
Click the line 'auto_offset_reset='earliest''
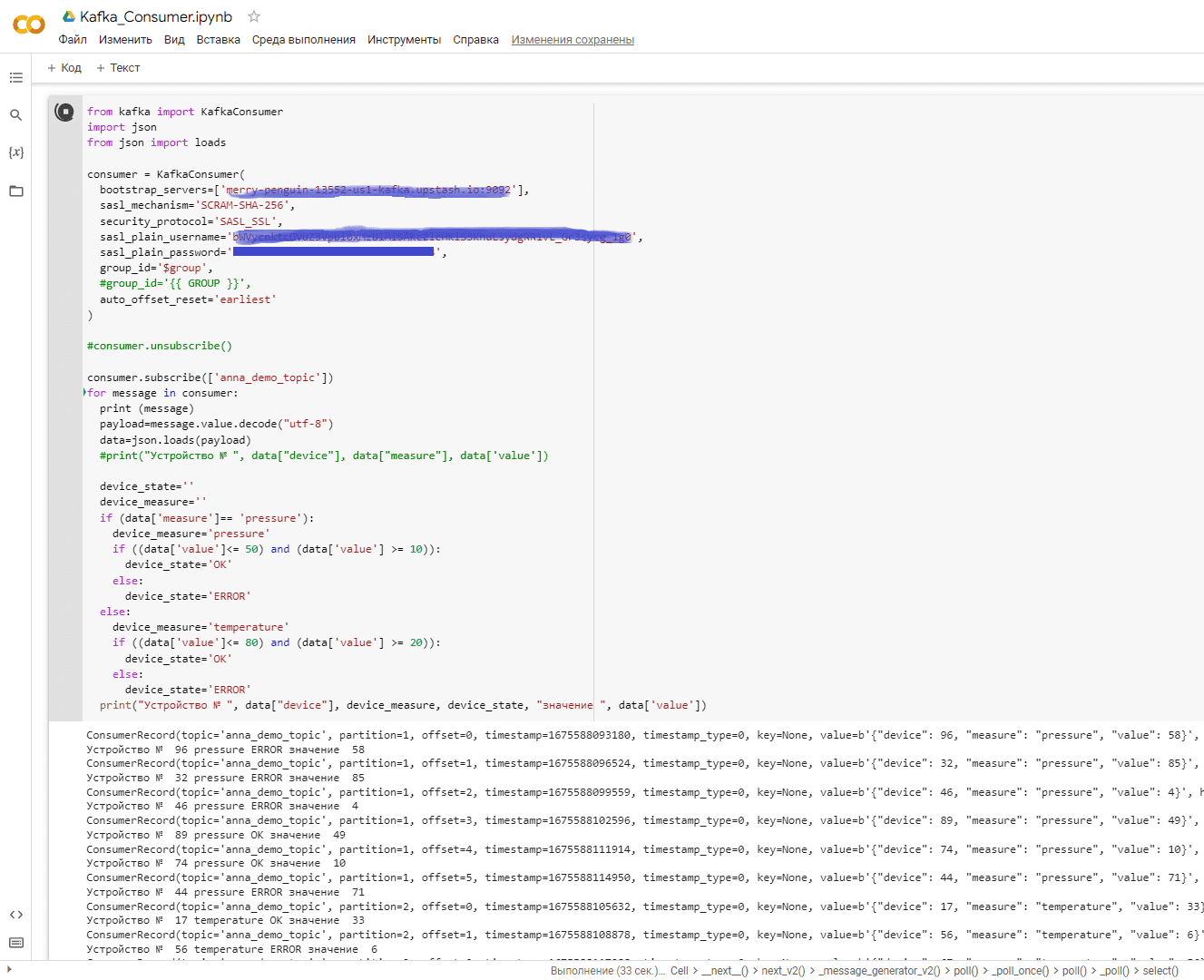coord(188,299)
